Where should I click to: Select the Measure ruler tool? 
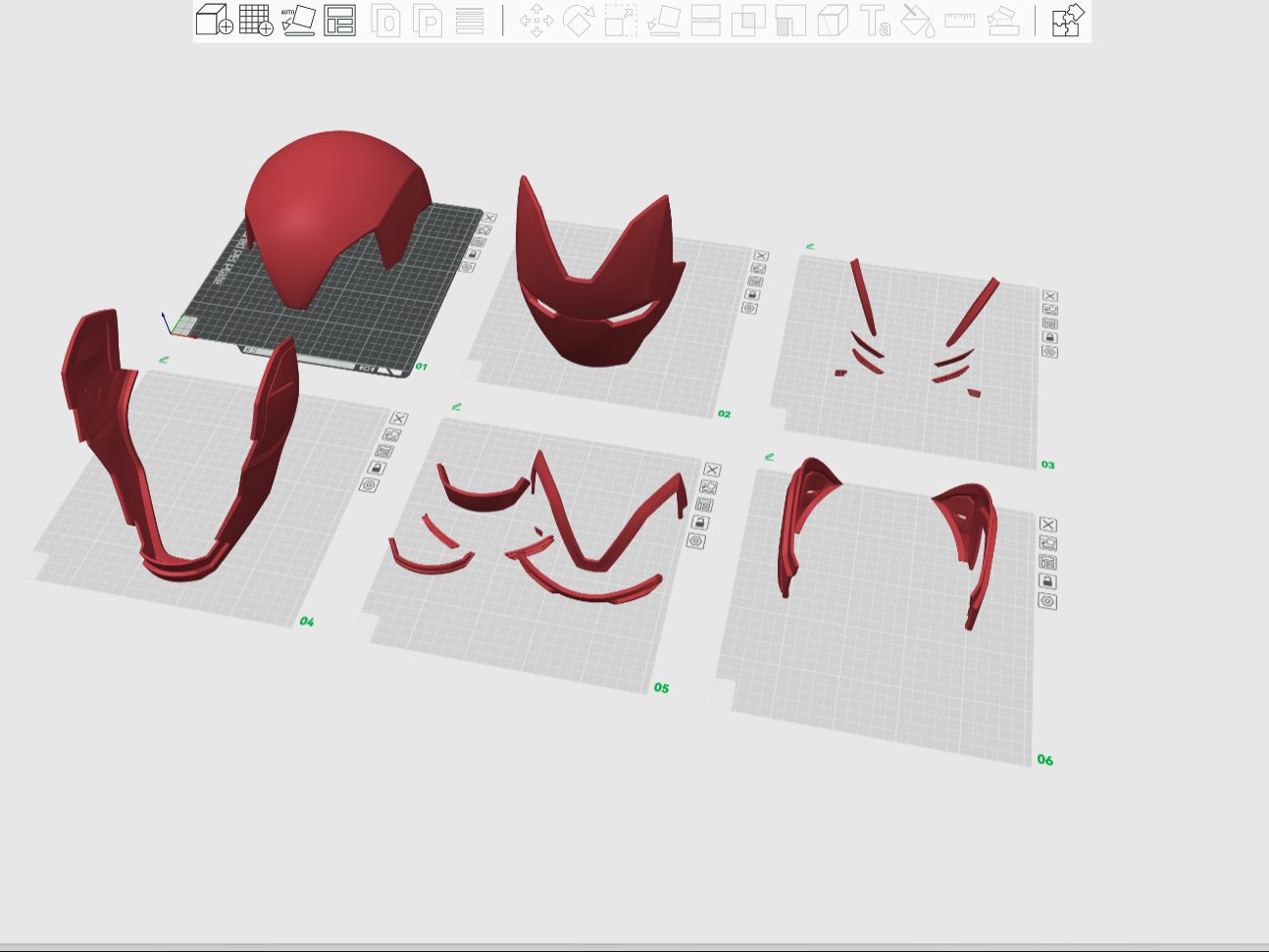(x=959, y=20)
